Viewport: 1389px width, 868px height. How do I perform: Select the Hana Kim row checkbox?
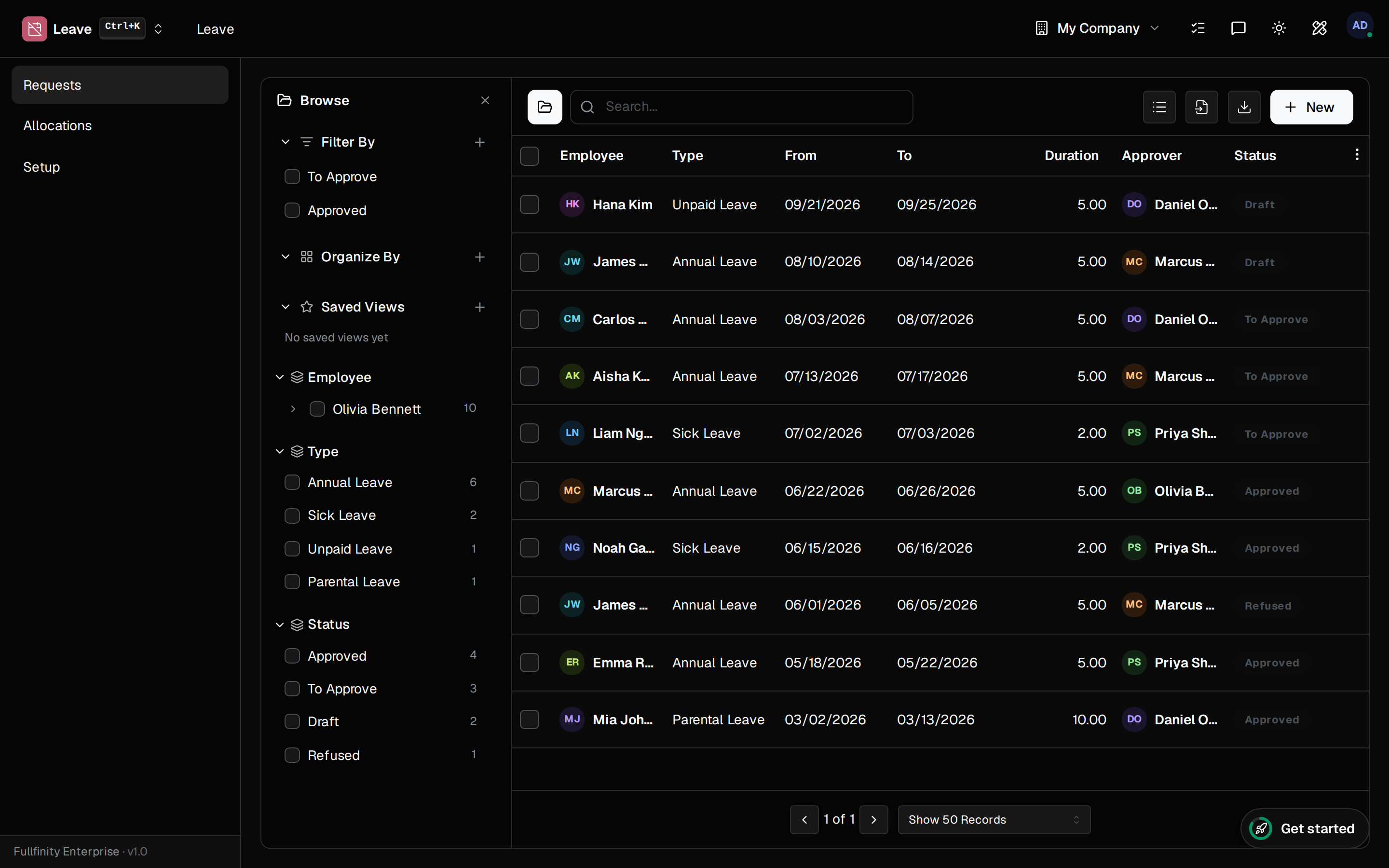point(529,204)
